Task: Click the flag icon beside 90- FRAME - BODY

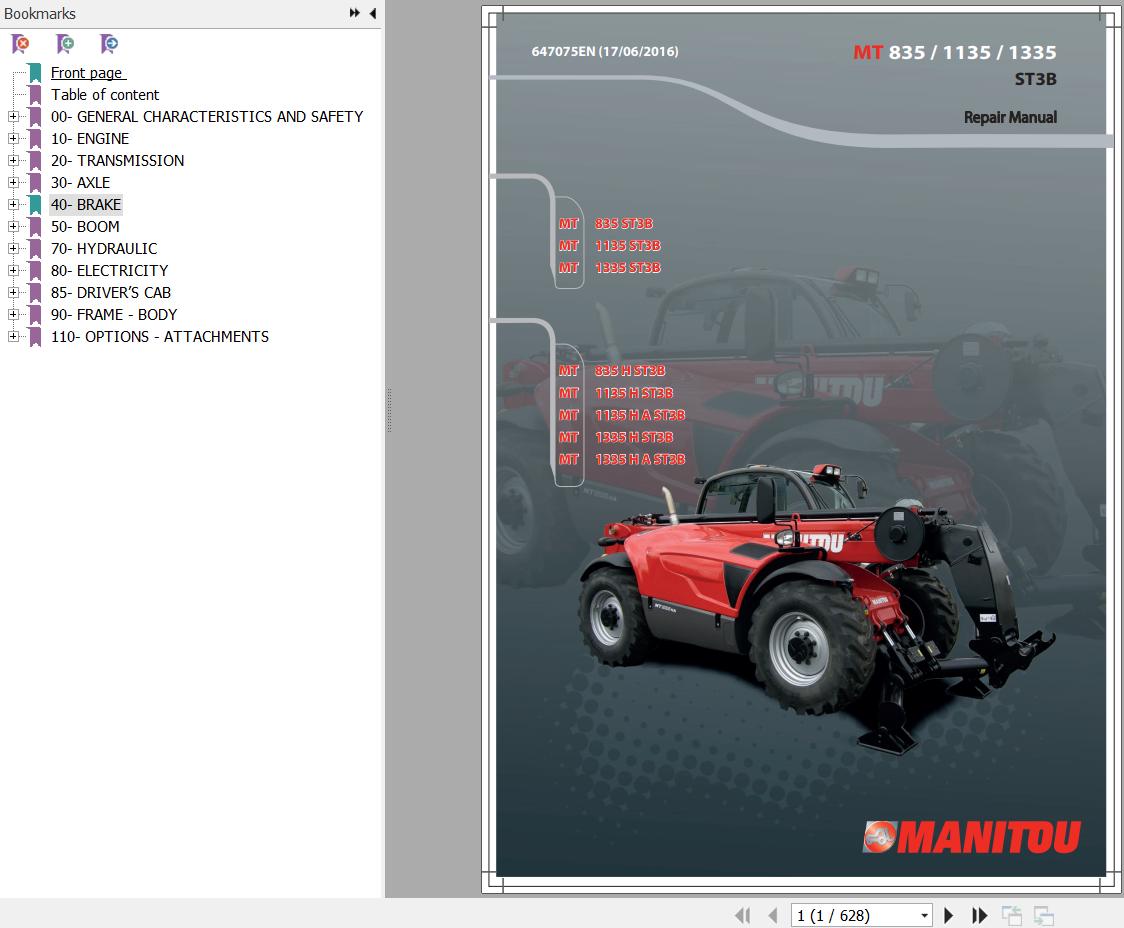Action: point(34,314)
